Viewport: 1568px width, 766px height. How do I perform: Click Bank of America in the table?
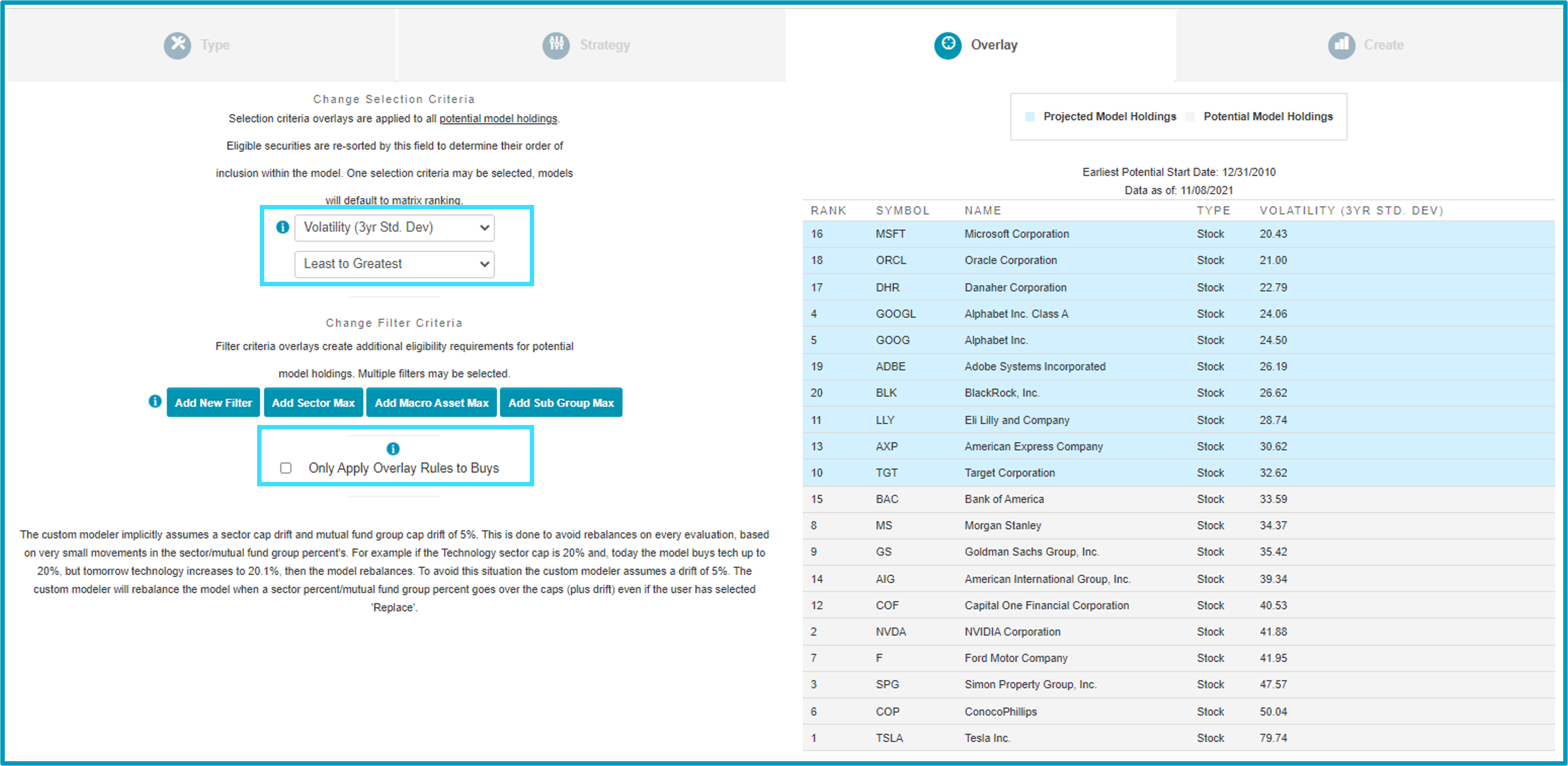click(1004, 500)
